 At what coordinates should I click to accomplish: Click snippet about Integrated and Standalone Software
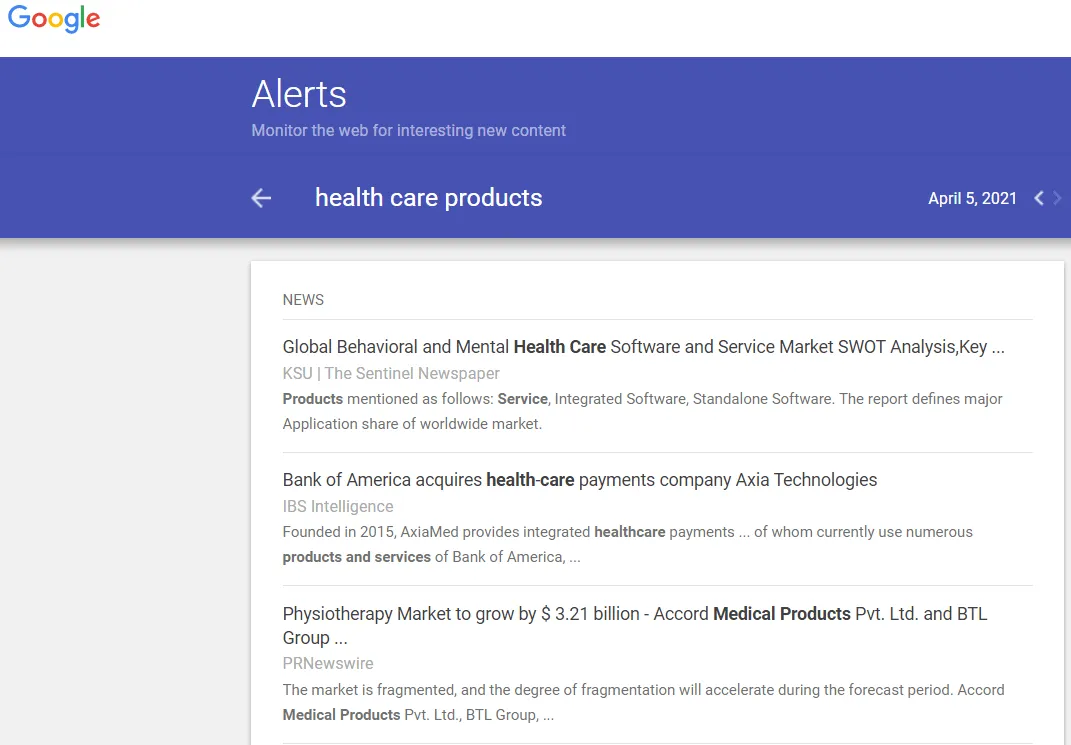point(642,411)
